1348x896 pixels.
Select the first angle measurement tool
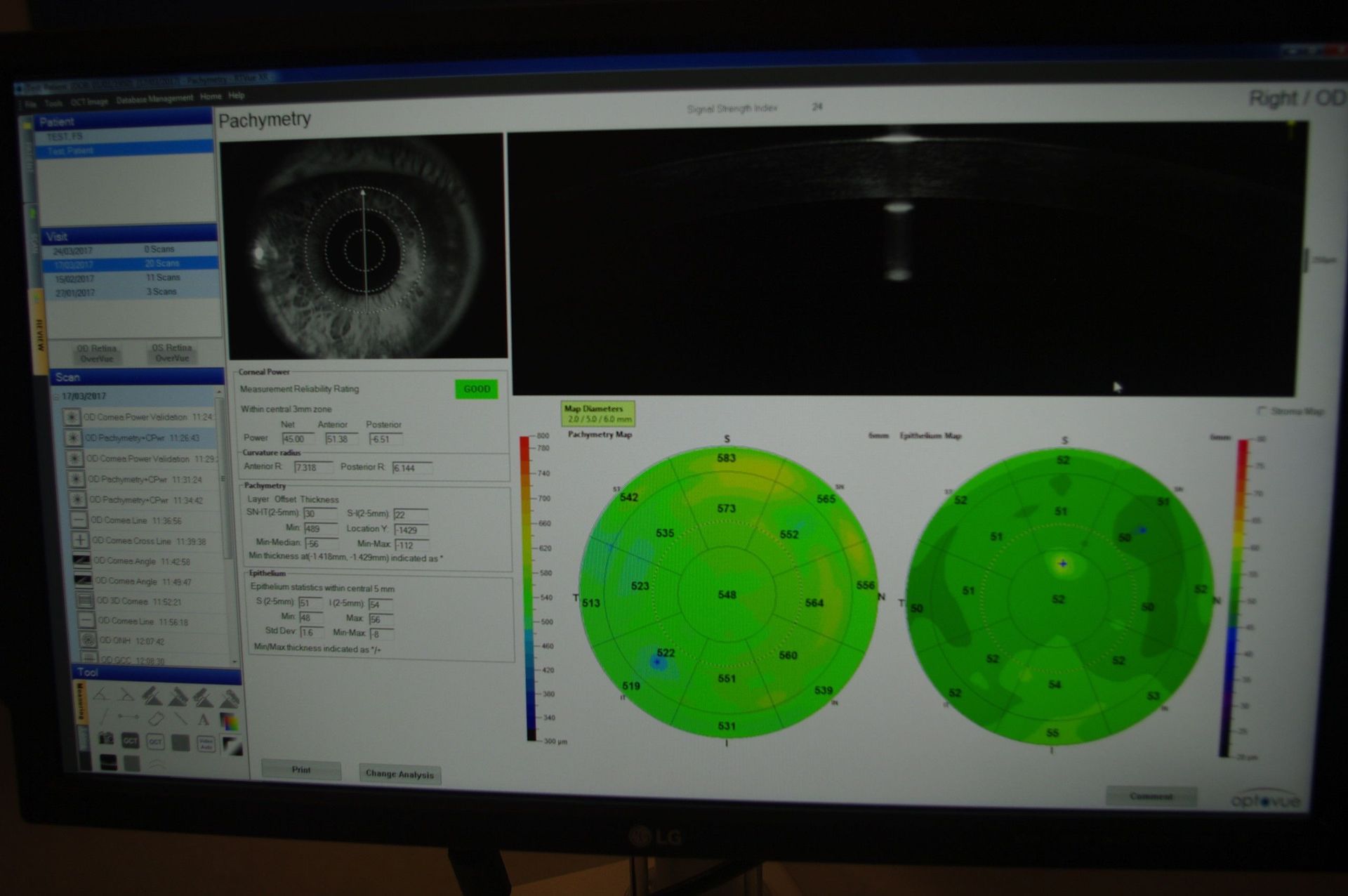click(x=102, y=695)
